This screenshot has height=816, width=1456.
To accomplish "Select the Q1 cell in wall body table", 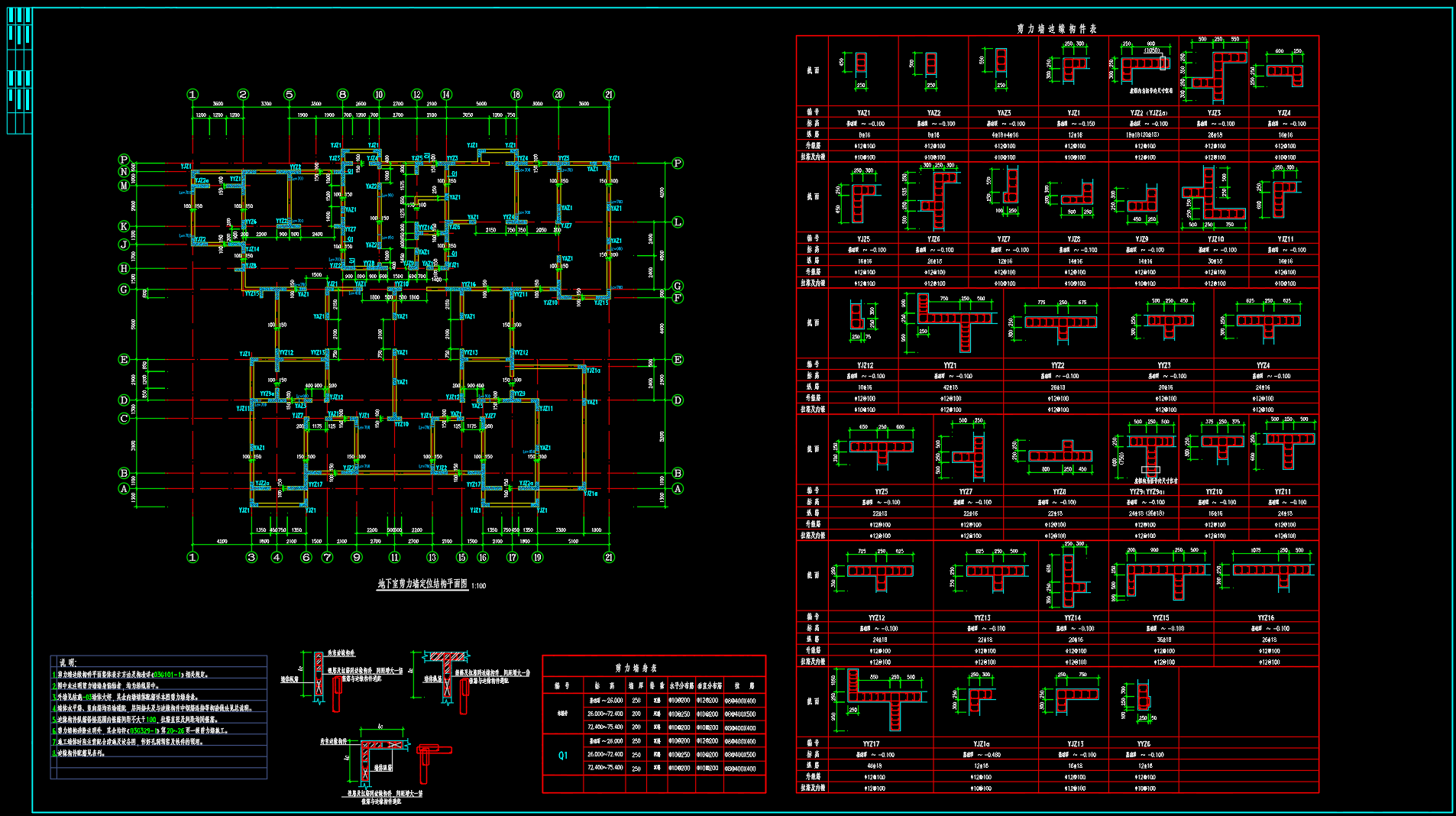I will coord(563,756).
